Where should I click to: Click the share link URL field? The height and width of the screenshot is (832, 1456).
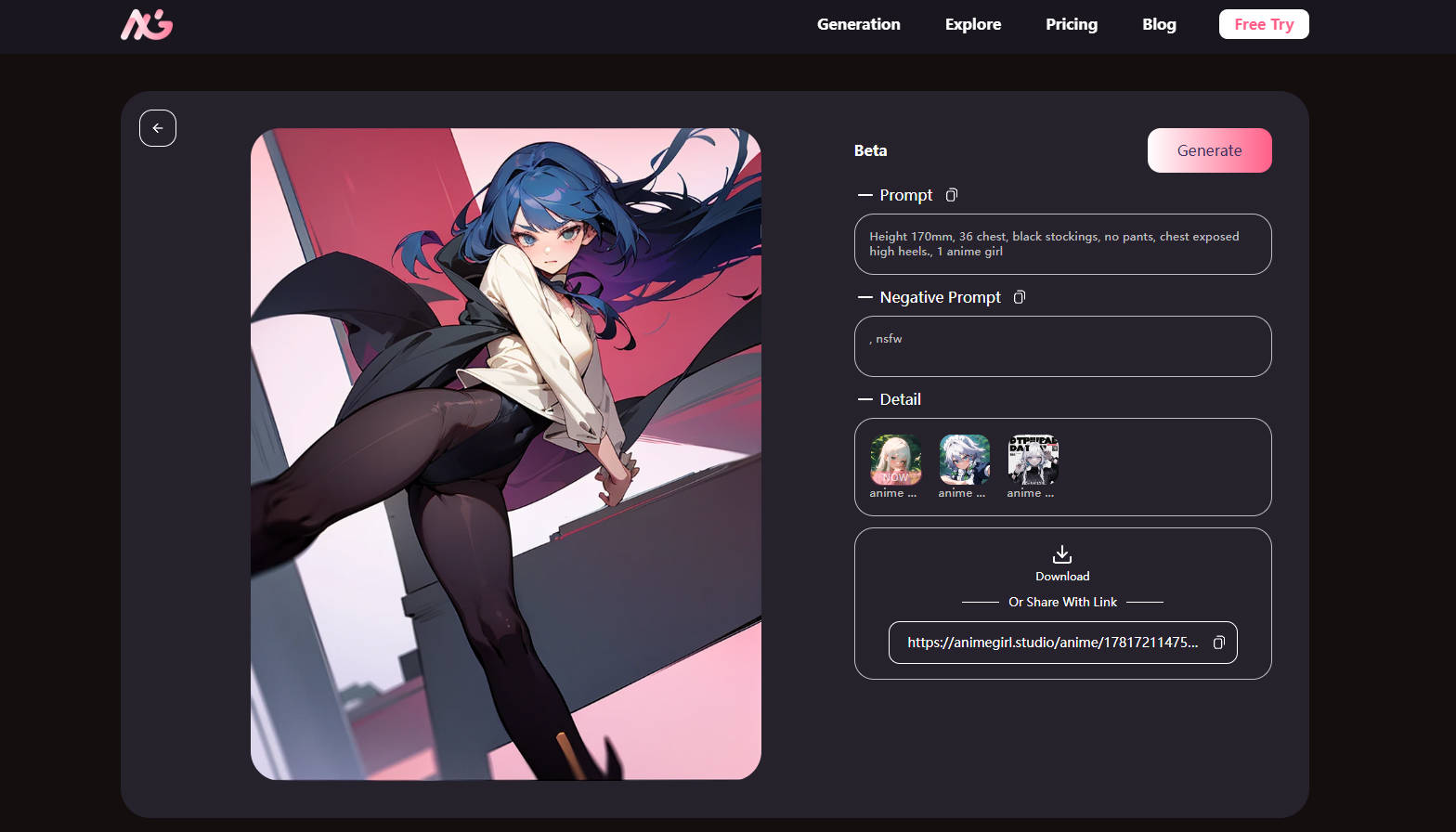tap(1063, 643)
